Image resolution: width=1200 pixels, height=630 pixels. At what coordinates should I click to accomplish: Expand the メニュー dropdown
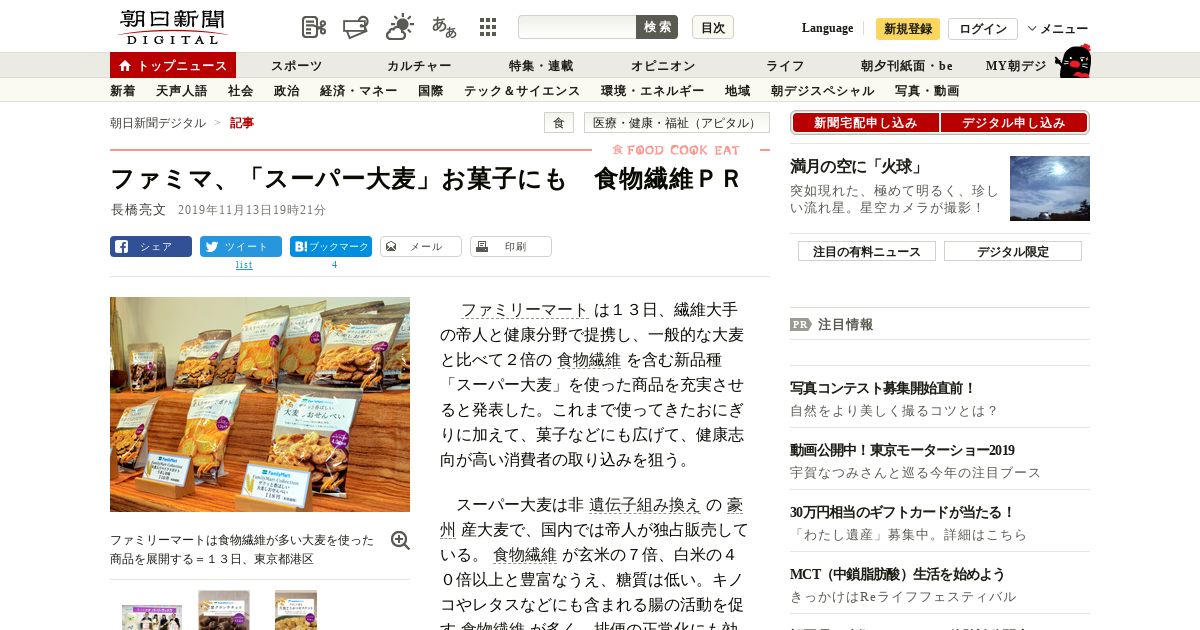point(1058,28)
